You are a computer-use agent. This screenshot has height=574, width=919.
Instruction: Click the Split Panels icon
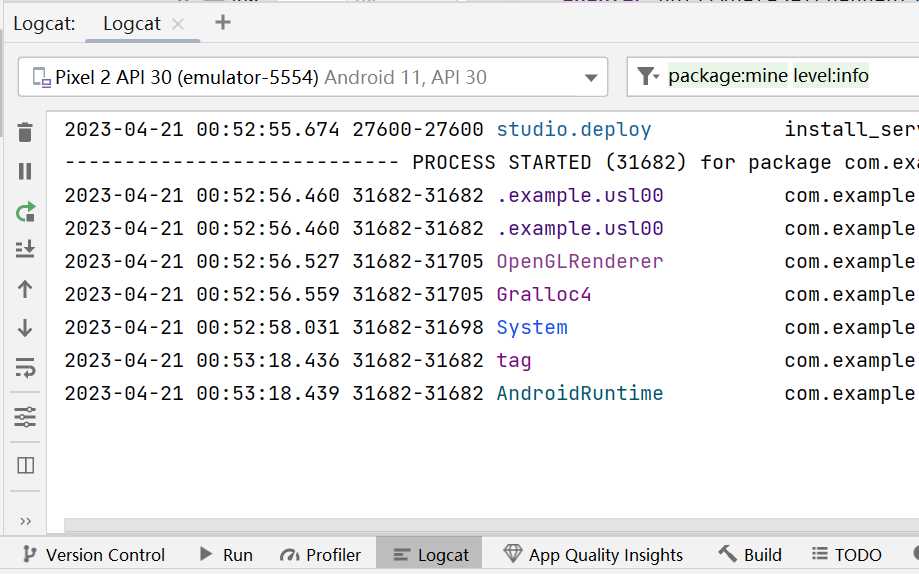tap(25, 465)
